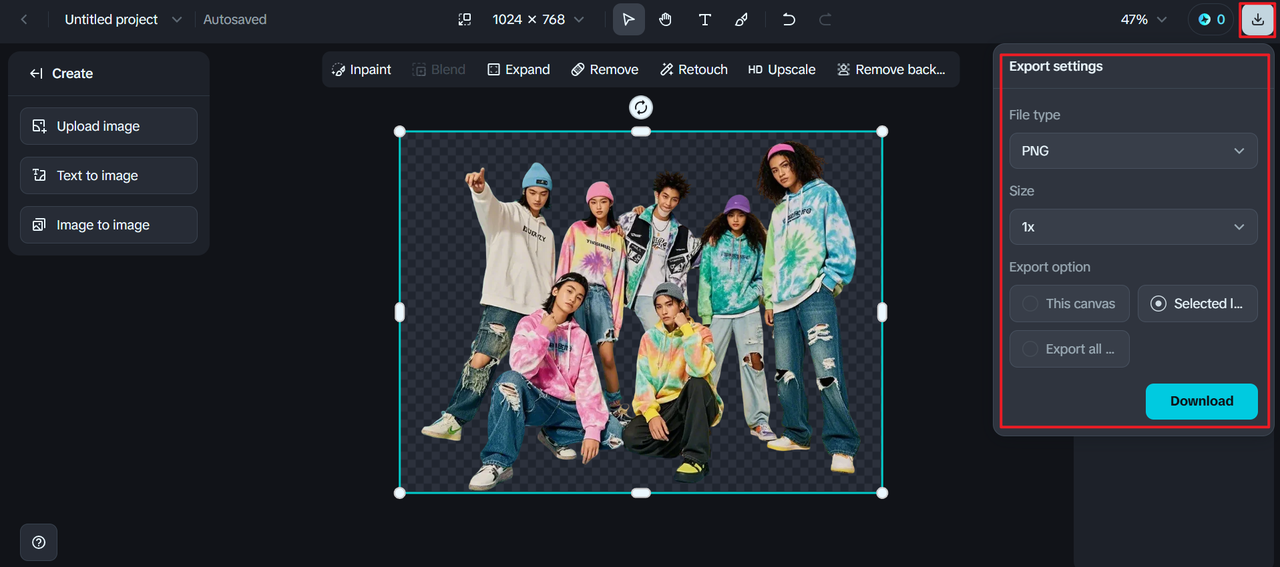Screen dimensions: 1280x567
Task: Click the Export settings heading
Action: (1056, 66)
